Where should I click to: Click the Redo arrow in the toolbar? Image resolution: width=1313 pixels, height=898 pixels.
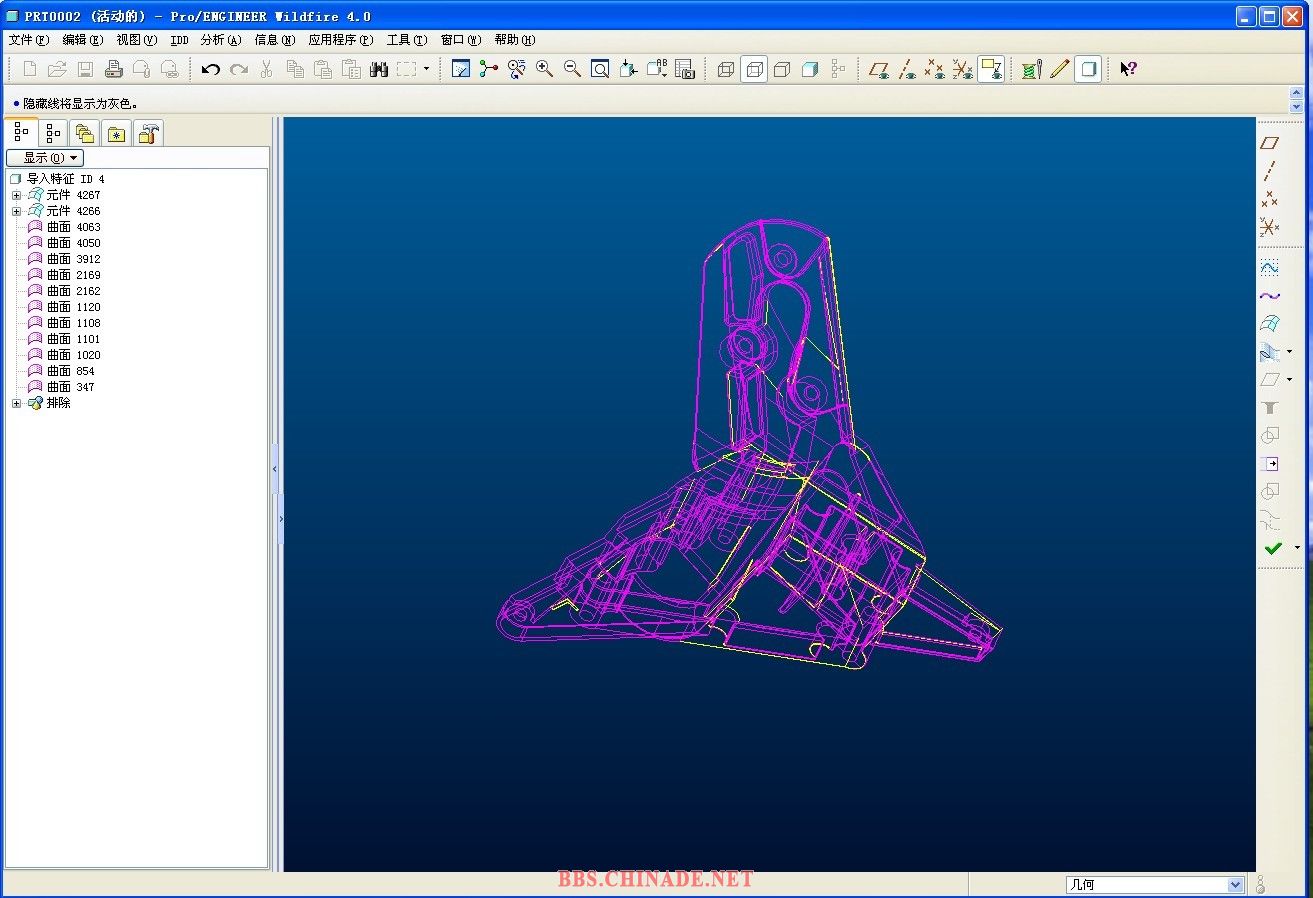238,69
